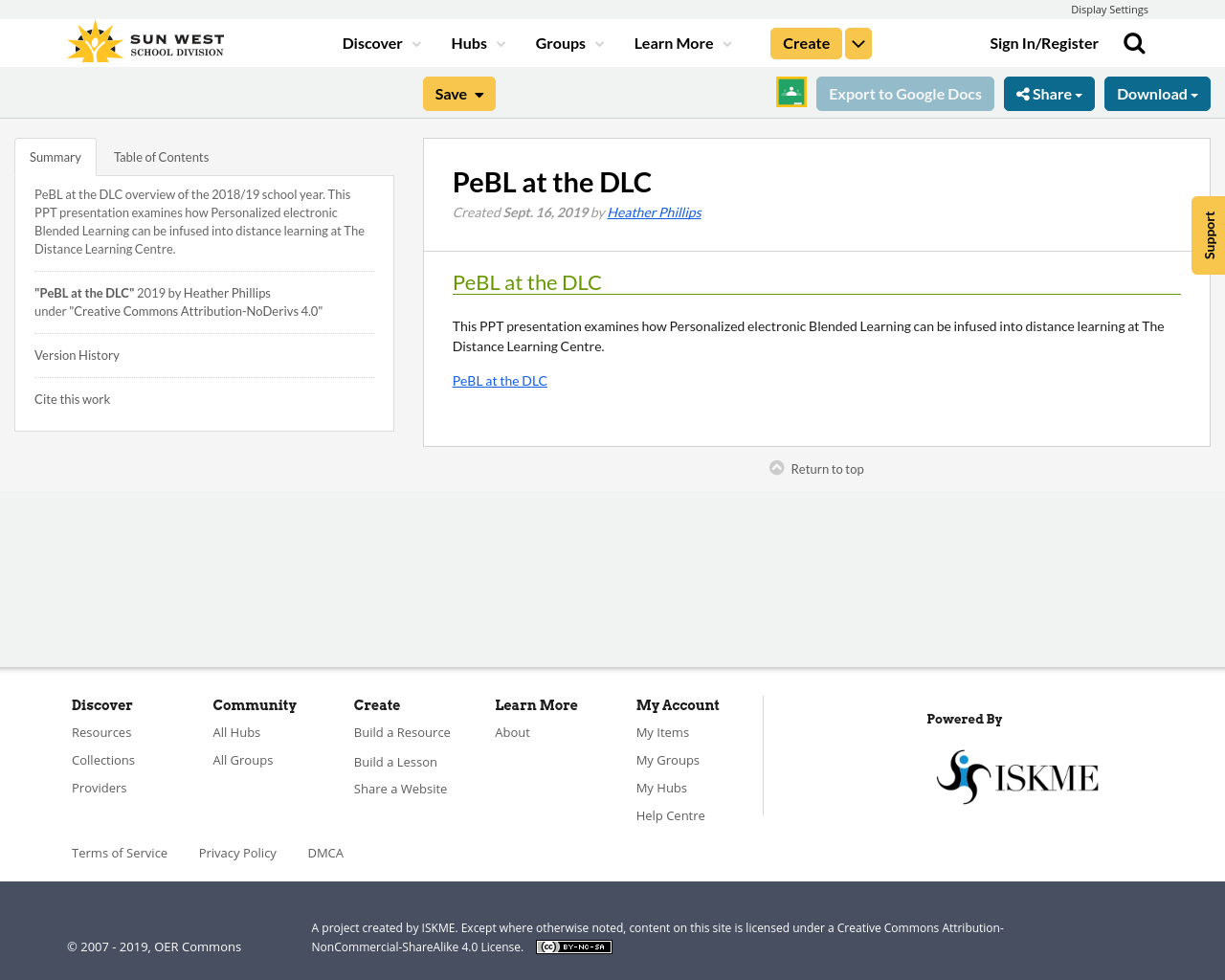View the Version History
1225x980 pixels.
point(77,353)
